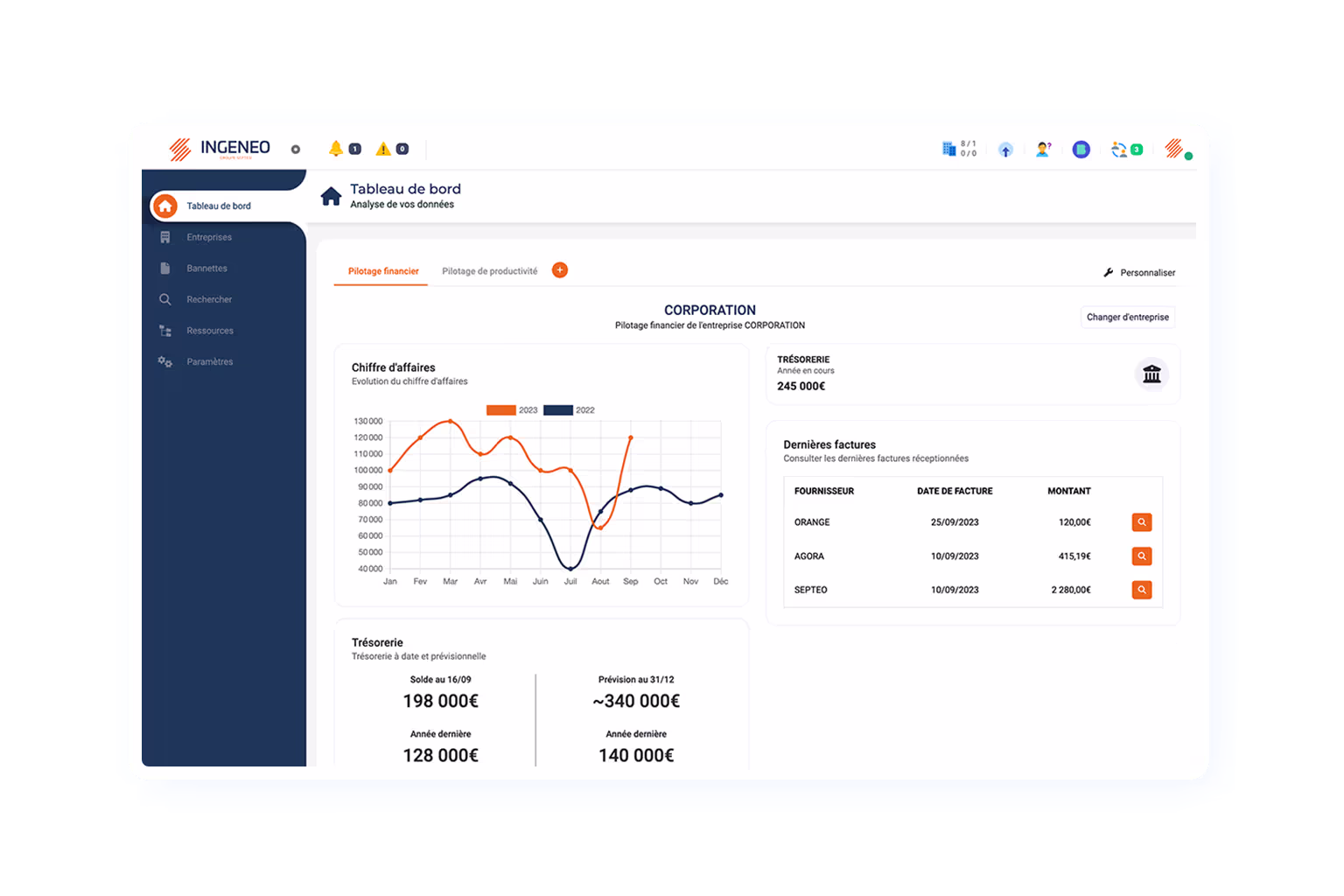Open Ressources in the sidebar

pos(210,331)
